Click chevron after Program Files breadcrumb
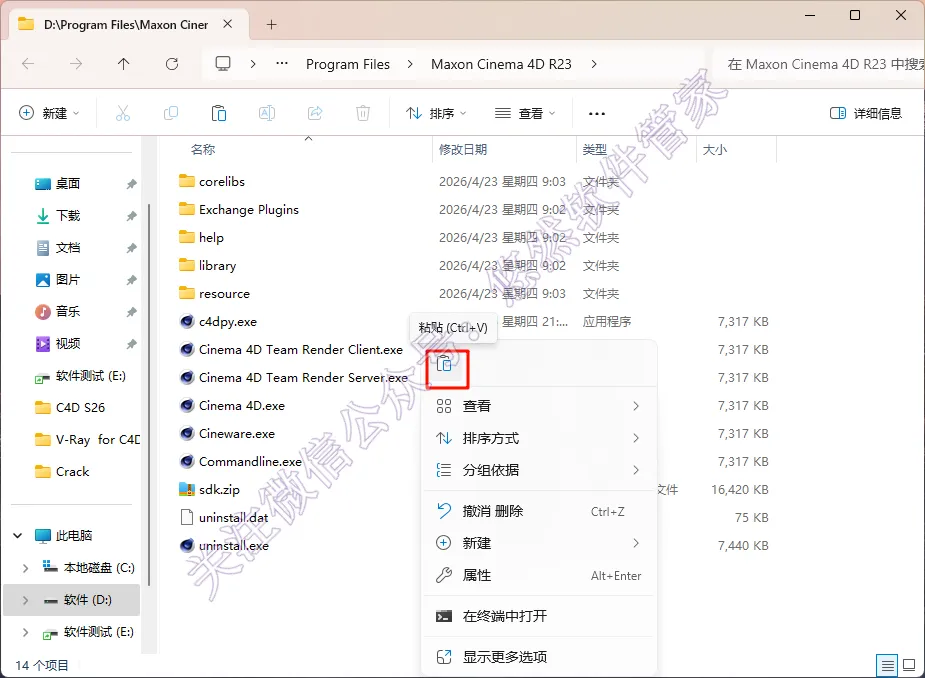 click(x=410, y=64)
